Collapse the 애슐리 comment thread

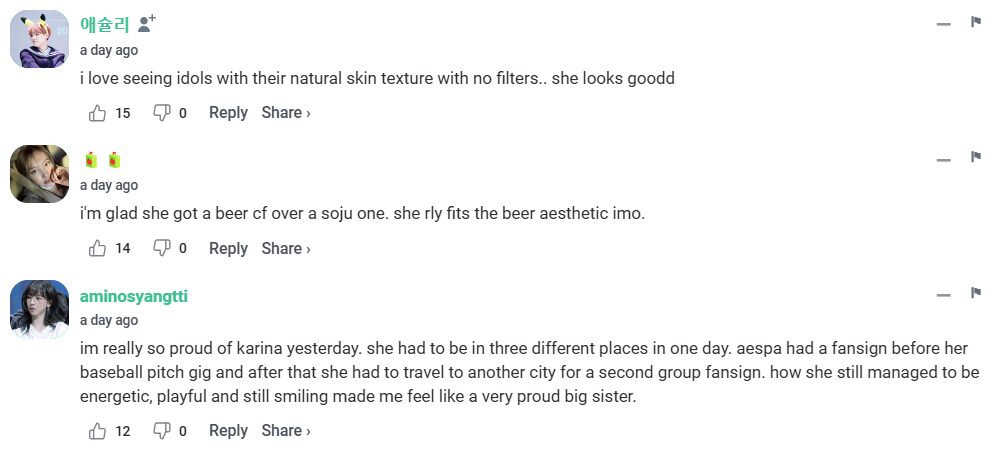943,24
